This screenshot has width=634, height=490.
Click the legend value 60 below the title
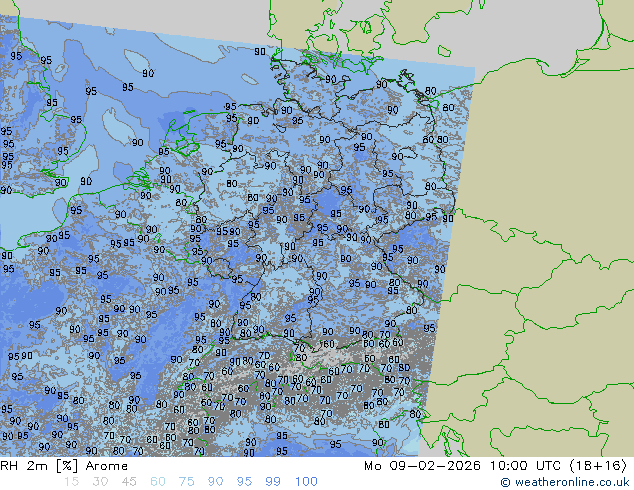158,482
